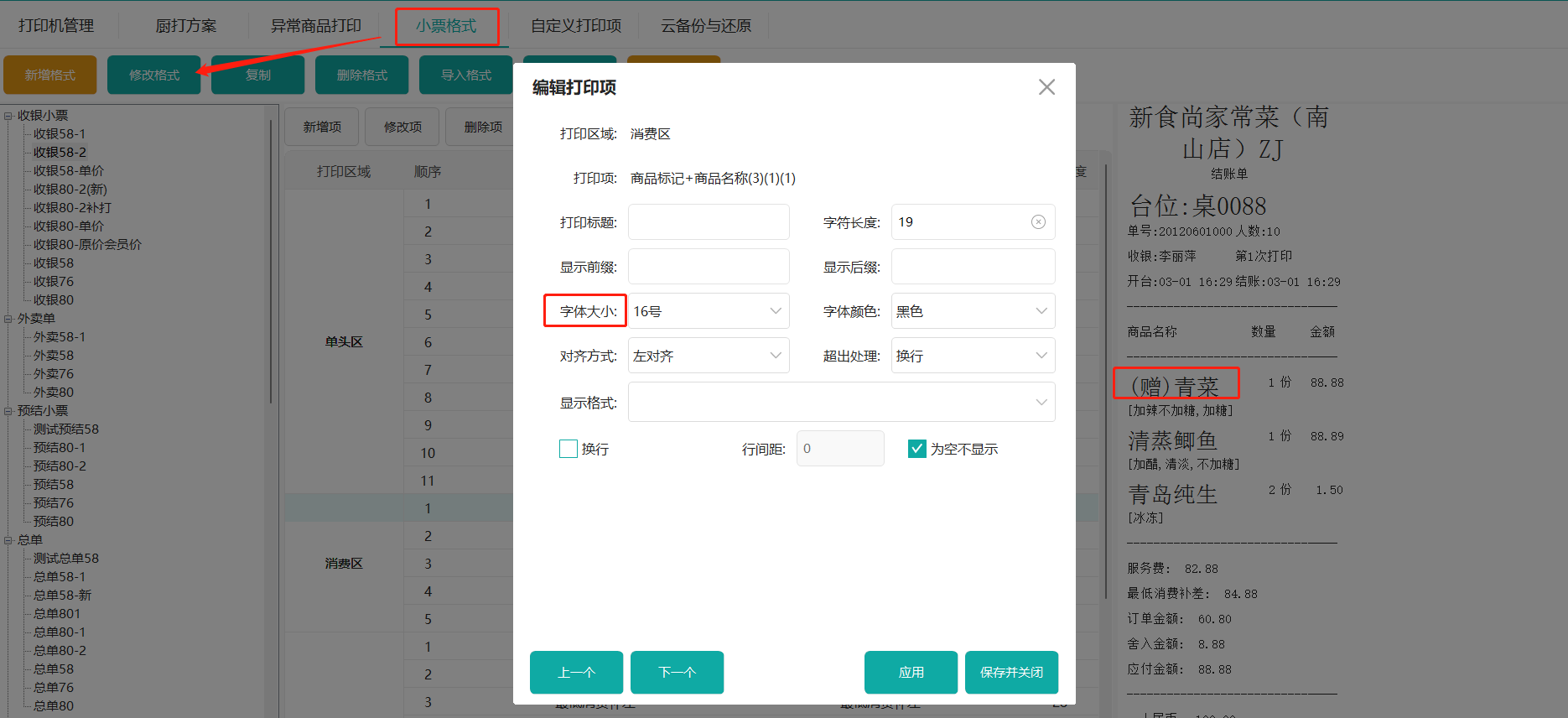1568x718 pixels.
Task: Select 预结80-2 in the tree
Action: (60, 466)
